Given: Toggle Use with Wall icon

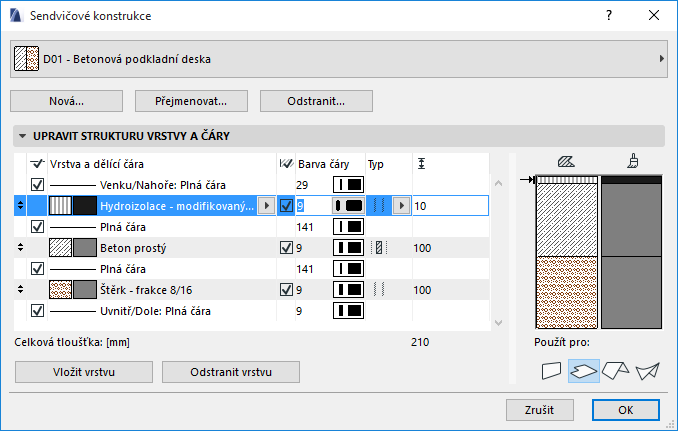Looking at the screenshot, I should tap(551, 371).
